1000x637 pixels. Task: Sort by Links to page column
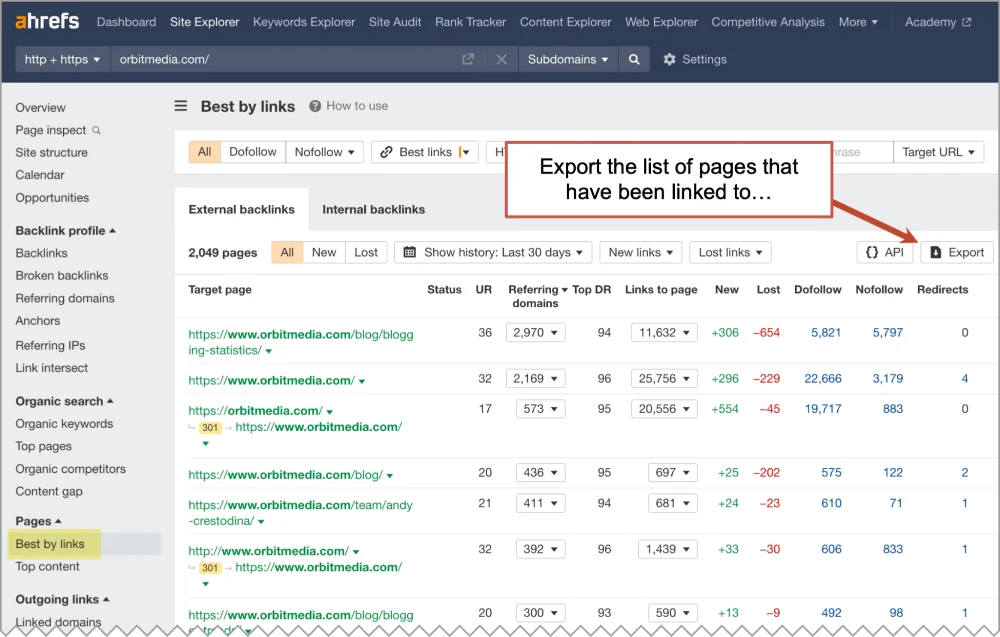(x=661, y=289)
